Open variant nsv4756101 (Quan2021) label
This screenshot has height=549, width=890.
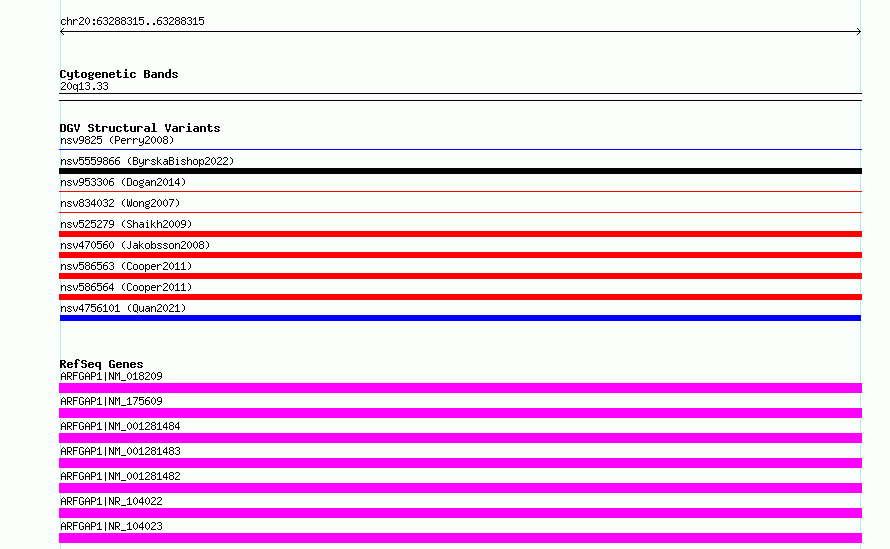point(123,308)
